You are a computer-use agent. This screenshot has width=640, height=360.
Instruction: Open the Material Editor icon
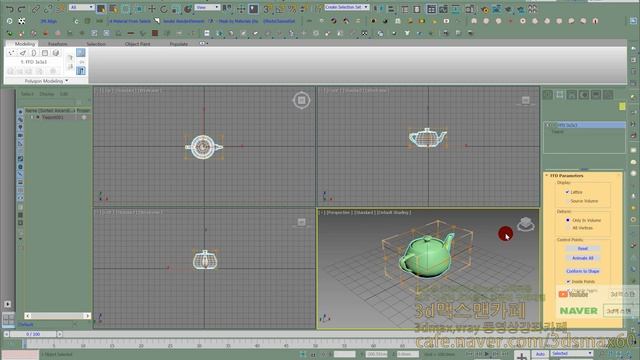[x=470, y=9]
